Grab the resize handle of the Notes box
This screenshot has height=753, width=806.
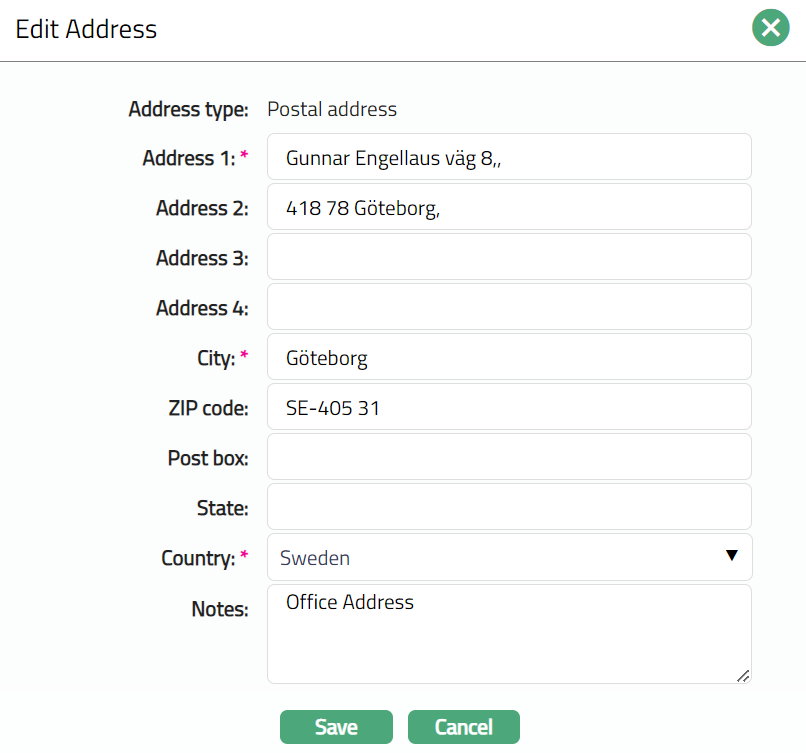[x=742, y=676]
